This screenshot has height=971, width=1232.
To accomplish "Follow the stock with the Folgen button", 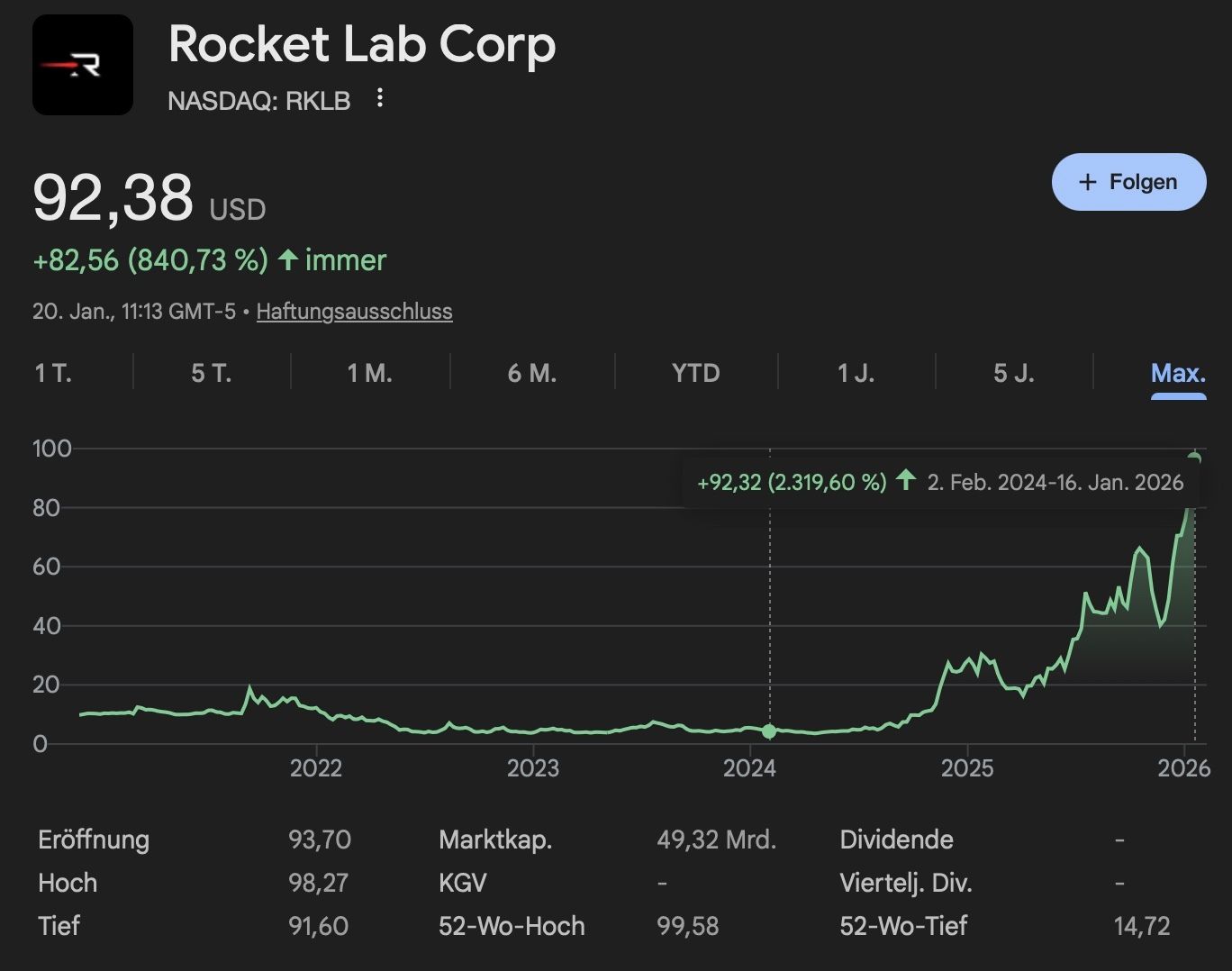I will pos(1128,182).
